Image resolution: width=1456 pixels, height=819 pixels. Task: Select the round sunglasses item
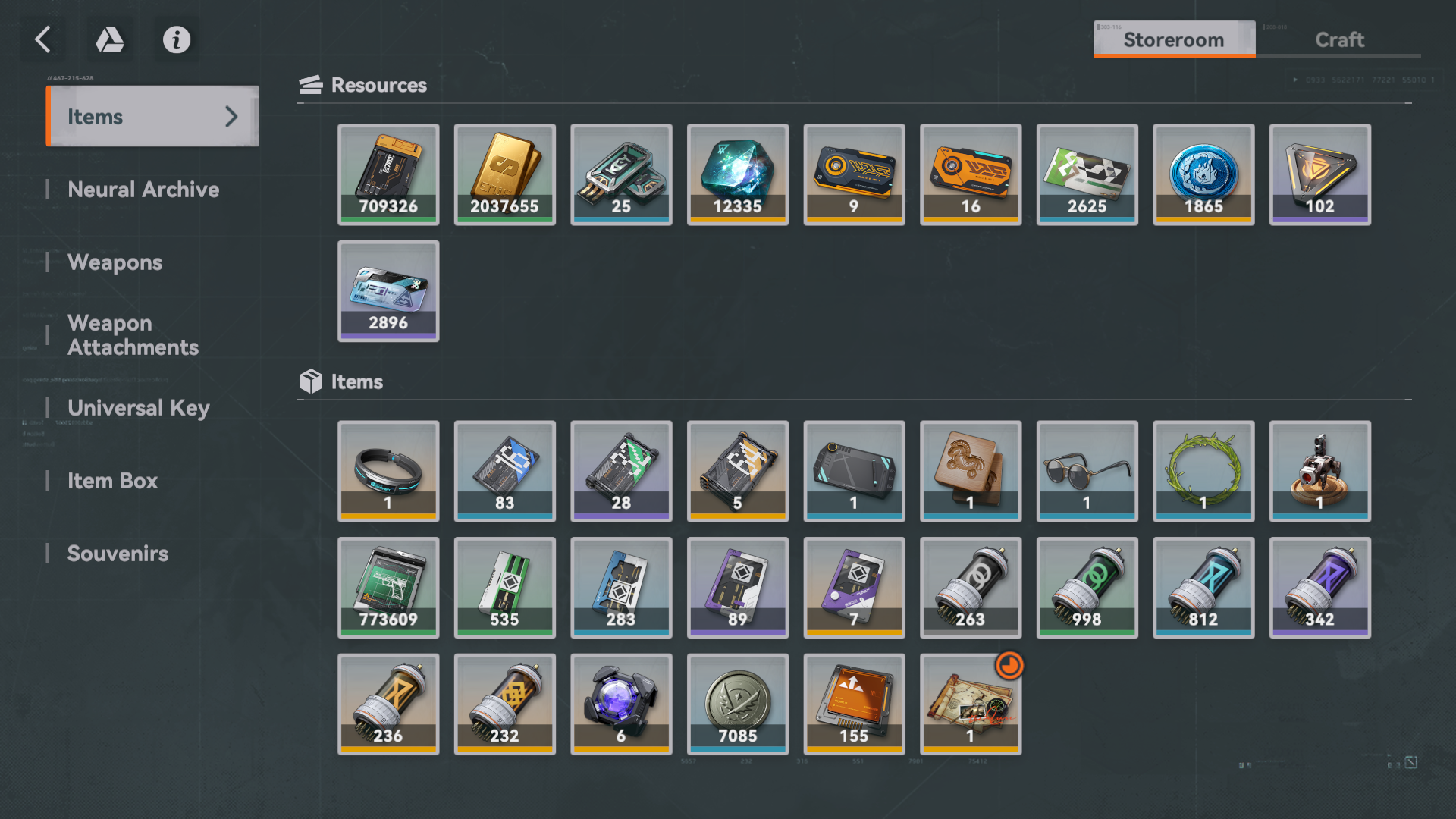pyautogui.click(x=1087, y=471)
